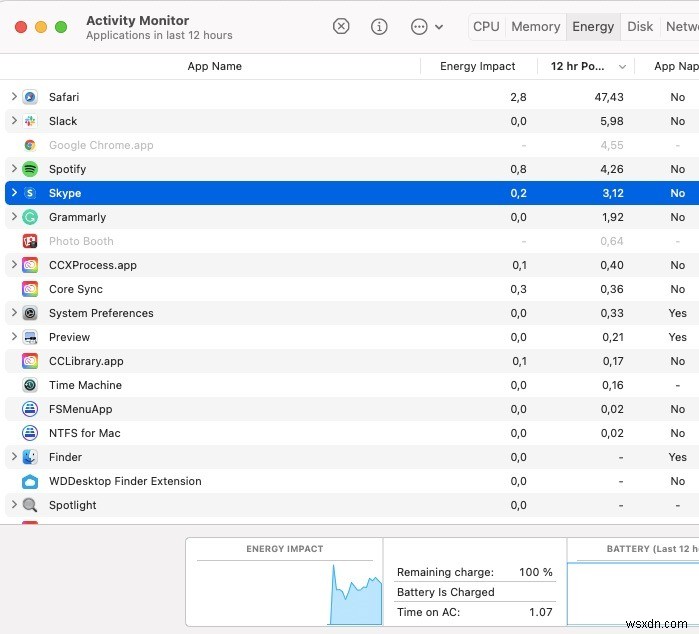Select the Photo Booth row
This screenshot has width=699, height=634.
(352, 241)
